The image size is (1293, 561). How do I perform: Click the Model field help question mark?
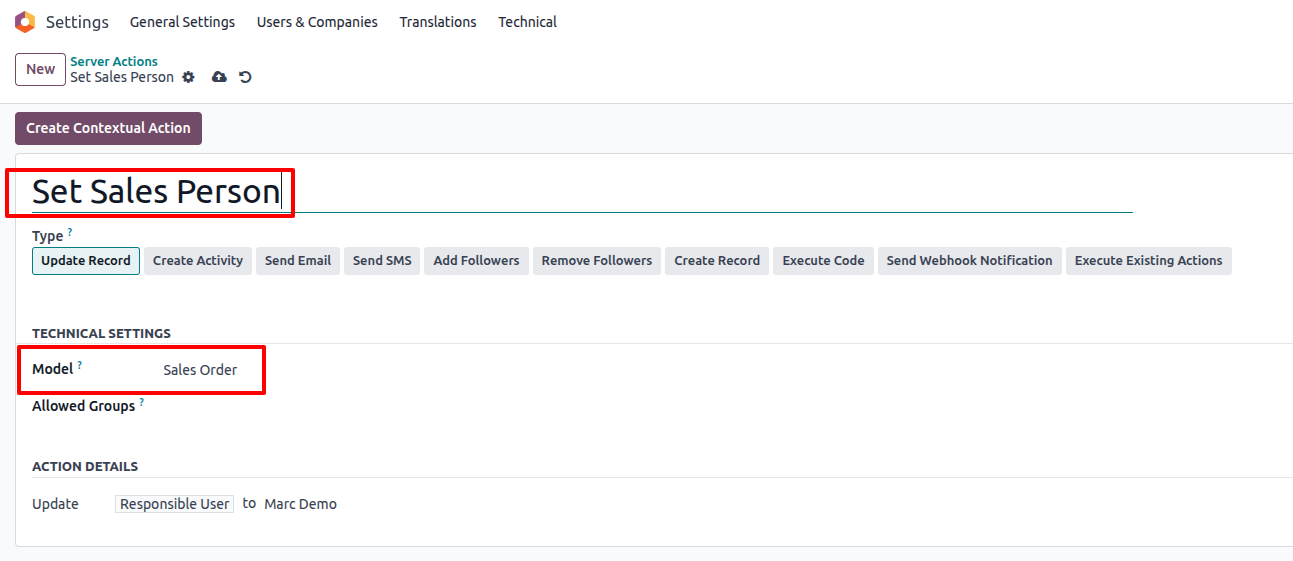pos(80,366)
